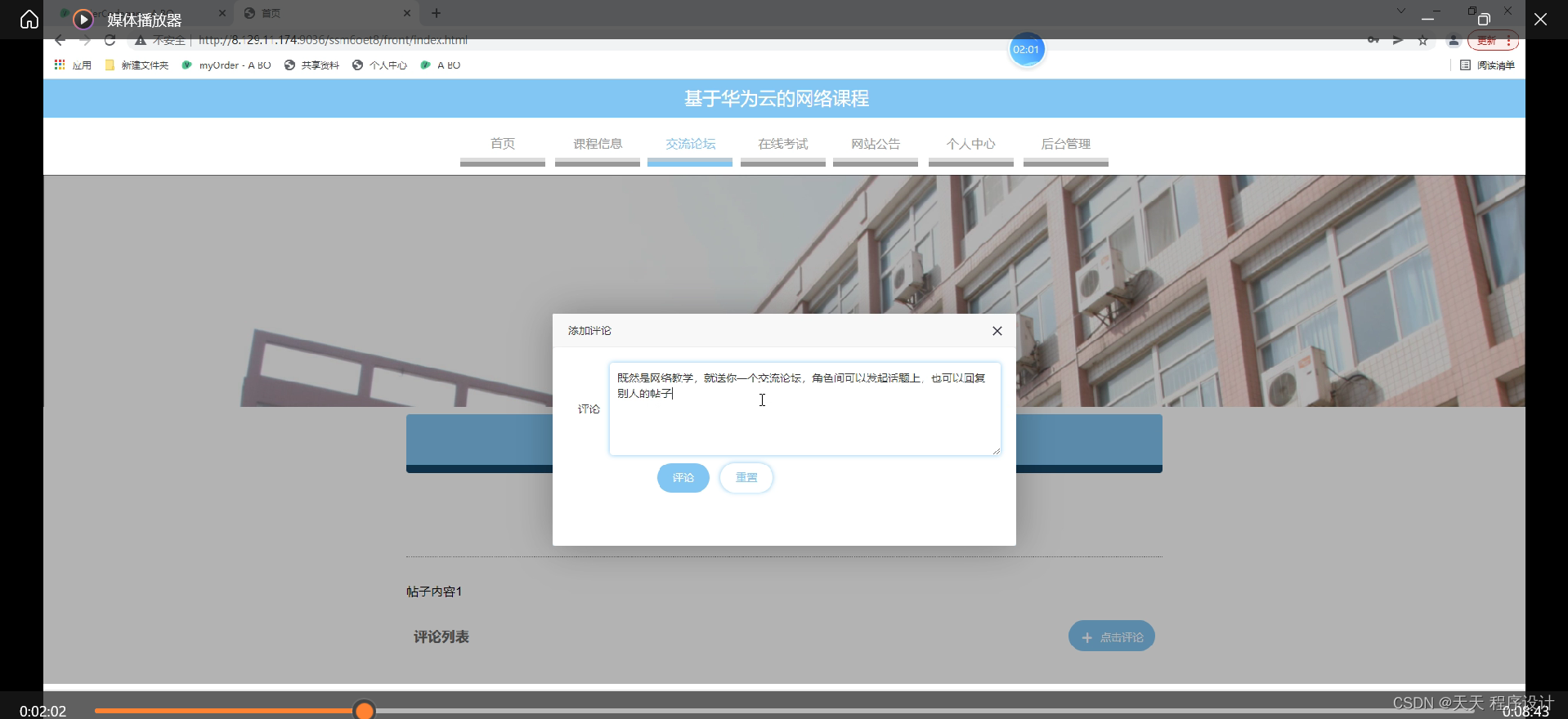The height and width of the screenshot is (719, 1568).
Task: Click the A BO bookmark
Action: 441,65
